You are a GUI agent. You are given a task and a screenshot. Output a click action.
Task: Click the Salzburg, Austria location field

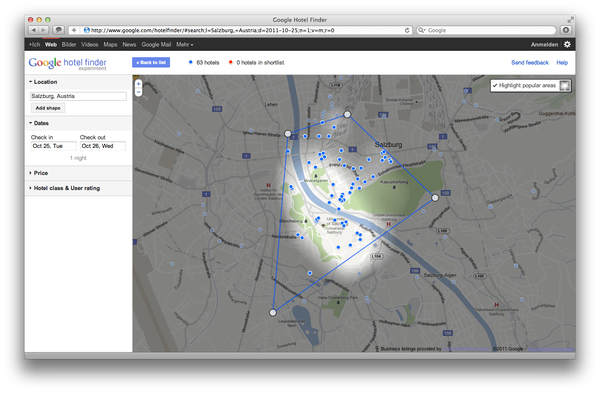coord(78,96)
